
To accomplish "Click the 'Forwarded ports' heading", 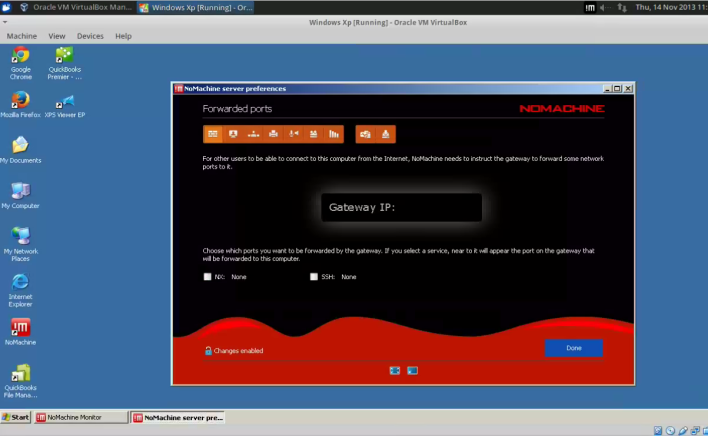I will coord(237,109).
